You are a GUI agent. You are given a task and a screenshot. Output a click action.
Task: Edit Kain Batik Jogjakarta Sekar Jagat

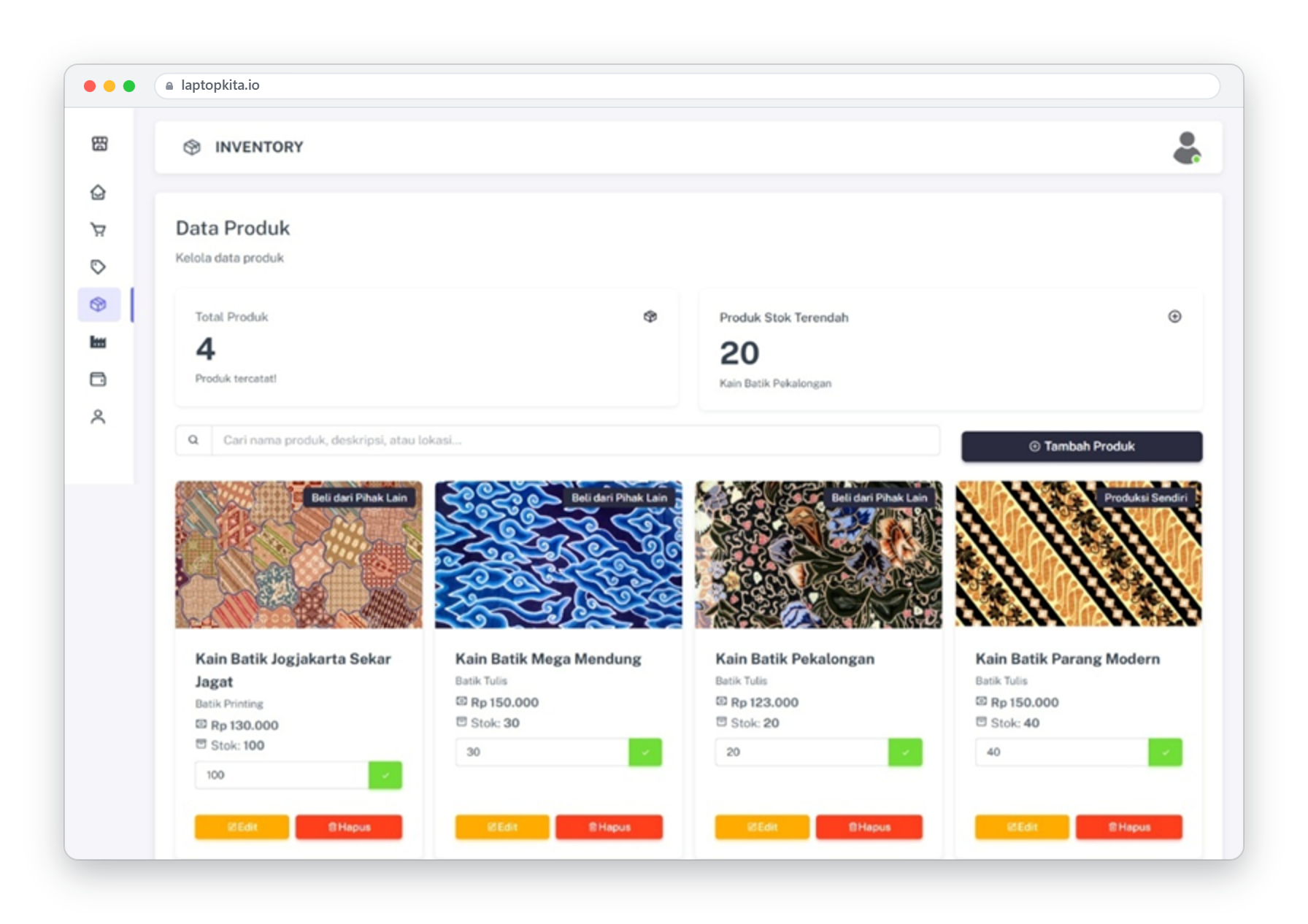[x=242, y=827]
